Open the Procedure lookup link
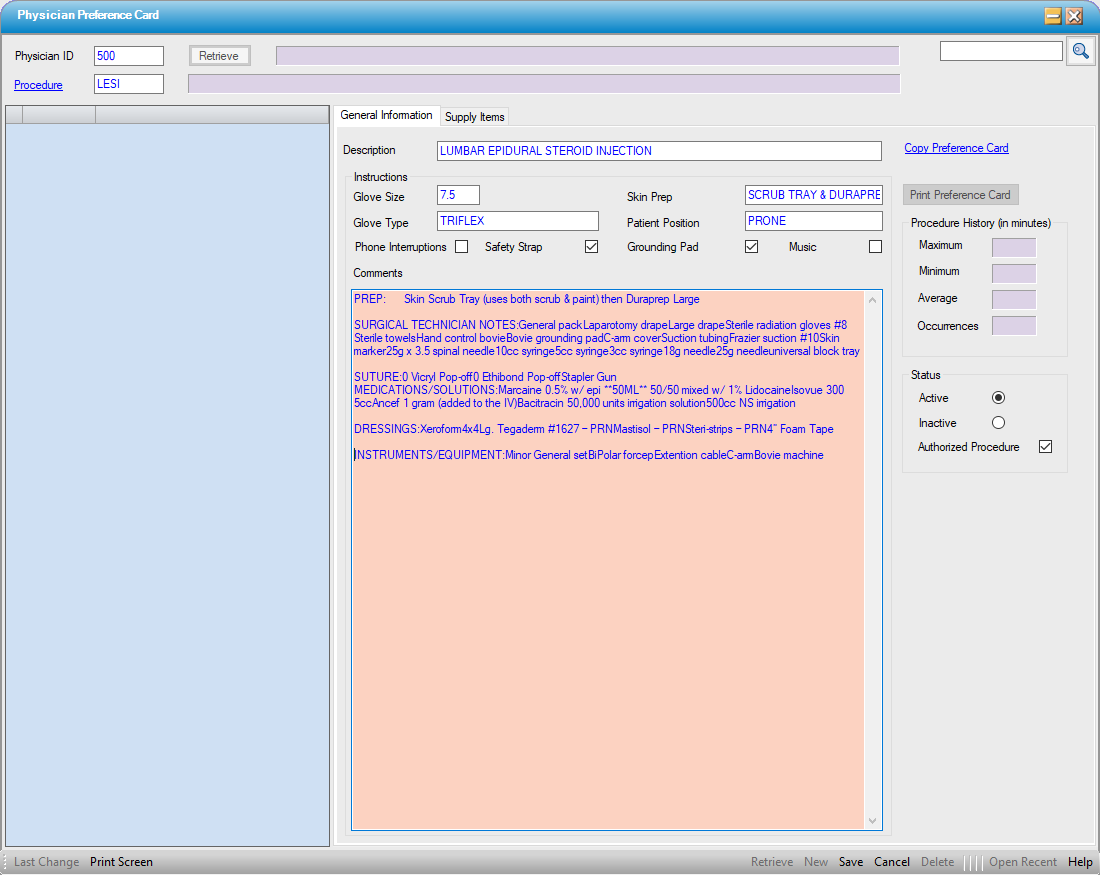The height and width of the screenshot is (875, 1100). (38, 85)
